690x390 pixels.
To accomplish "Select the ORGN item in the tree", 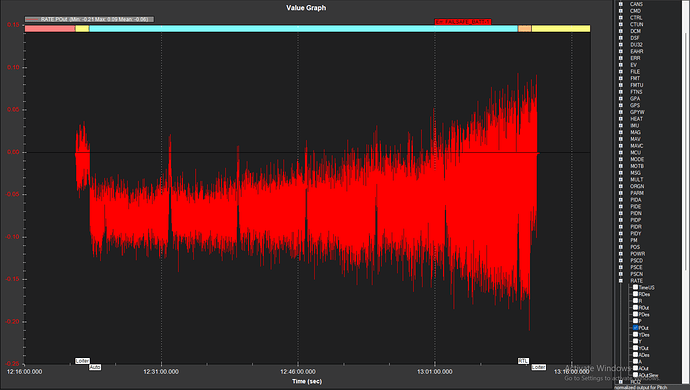I will point(637,186).
